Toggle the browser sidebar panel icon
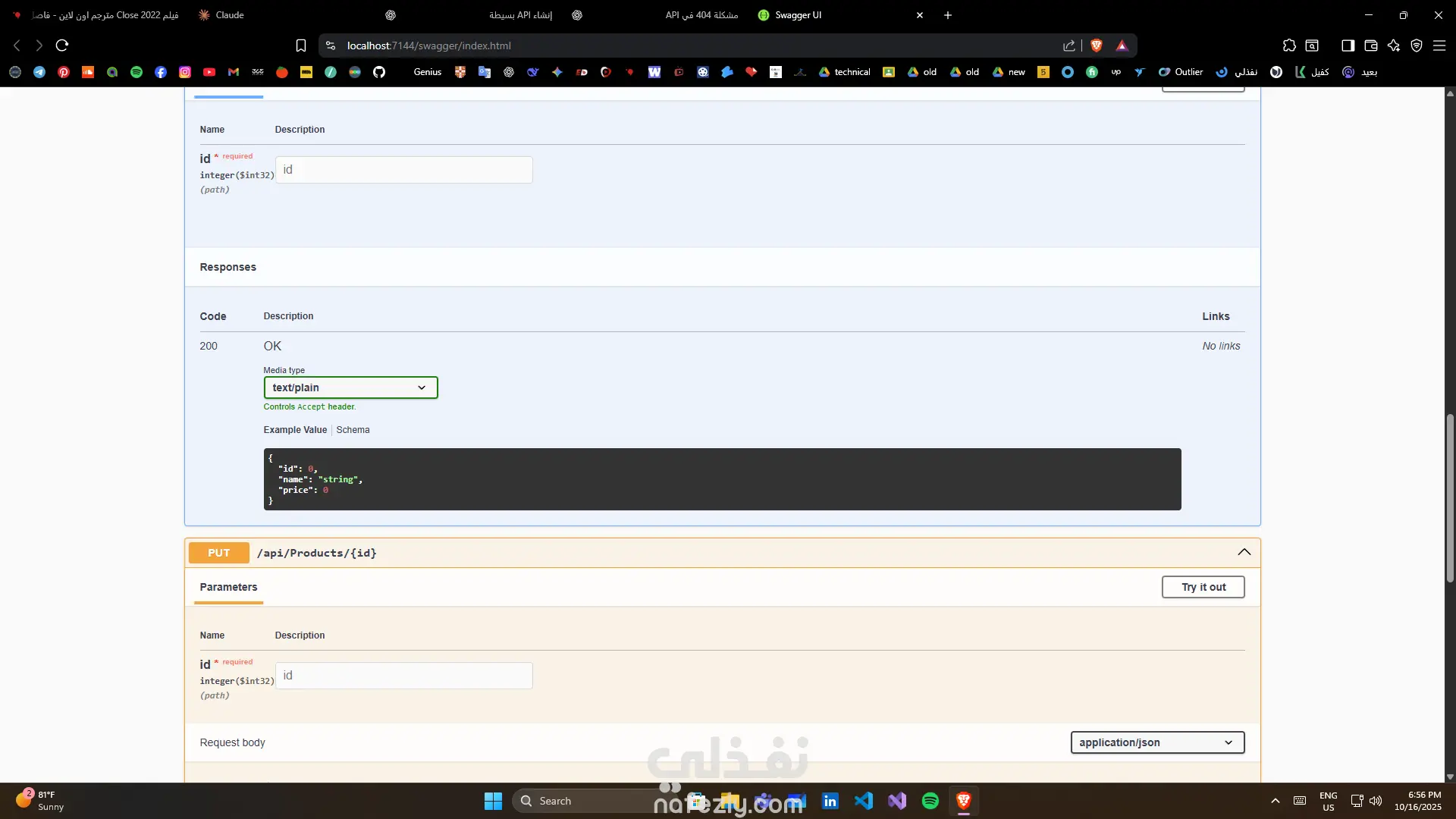1456x819 pixels. [x=1348, y=45]
